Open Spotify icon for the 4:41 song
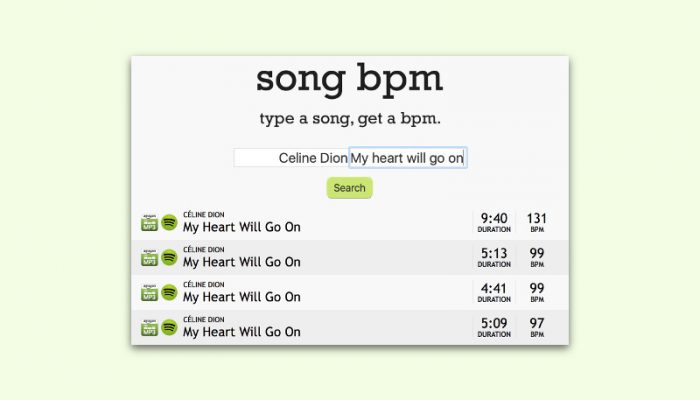The height and width of the screenshot is (400, 700). [169, 292]
